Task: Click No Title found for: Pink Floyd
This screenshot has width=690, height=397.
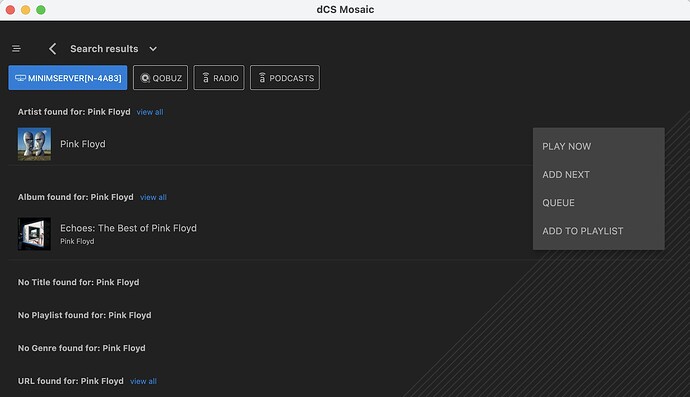Action: [78, 282]
